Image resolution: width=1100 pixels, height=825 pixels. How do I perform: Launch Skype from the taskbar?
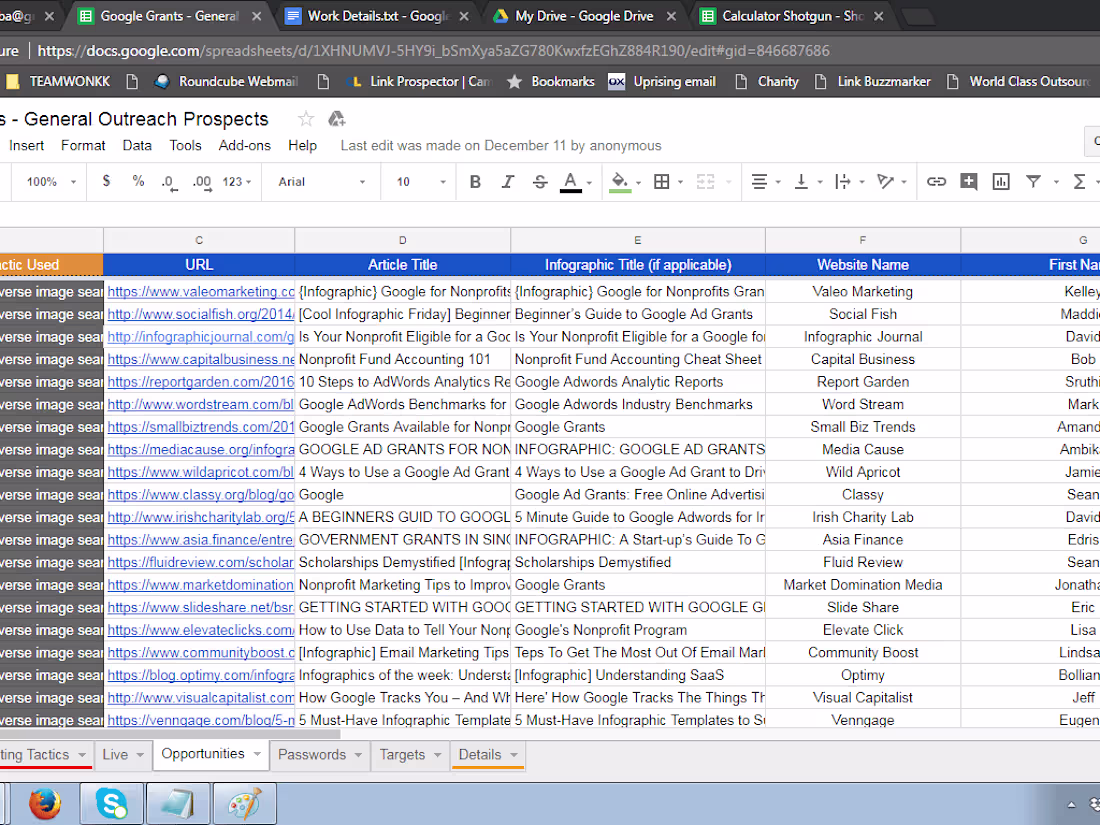[x=111, y=802]
